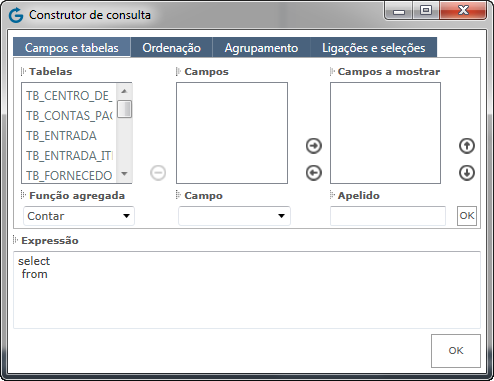Click the left arrow to remove field
The width and height of the screenshot is (494, 381).
click(314, 173)
